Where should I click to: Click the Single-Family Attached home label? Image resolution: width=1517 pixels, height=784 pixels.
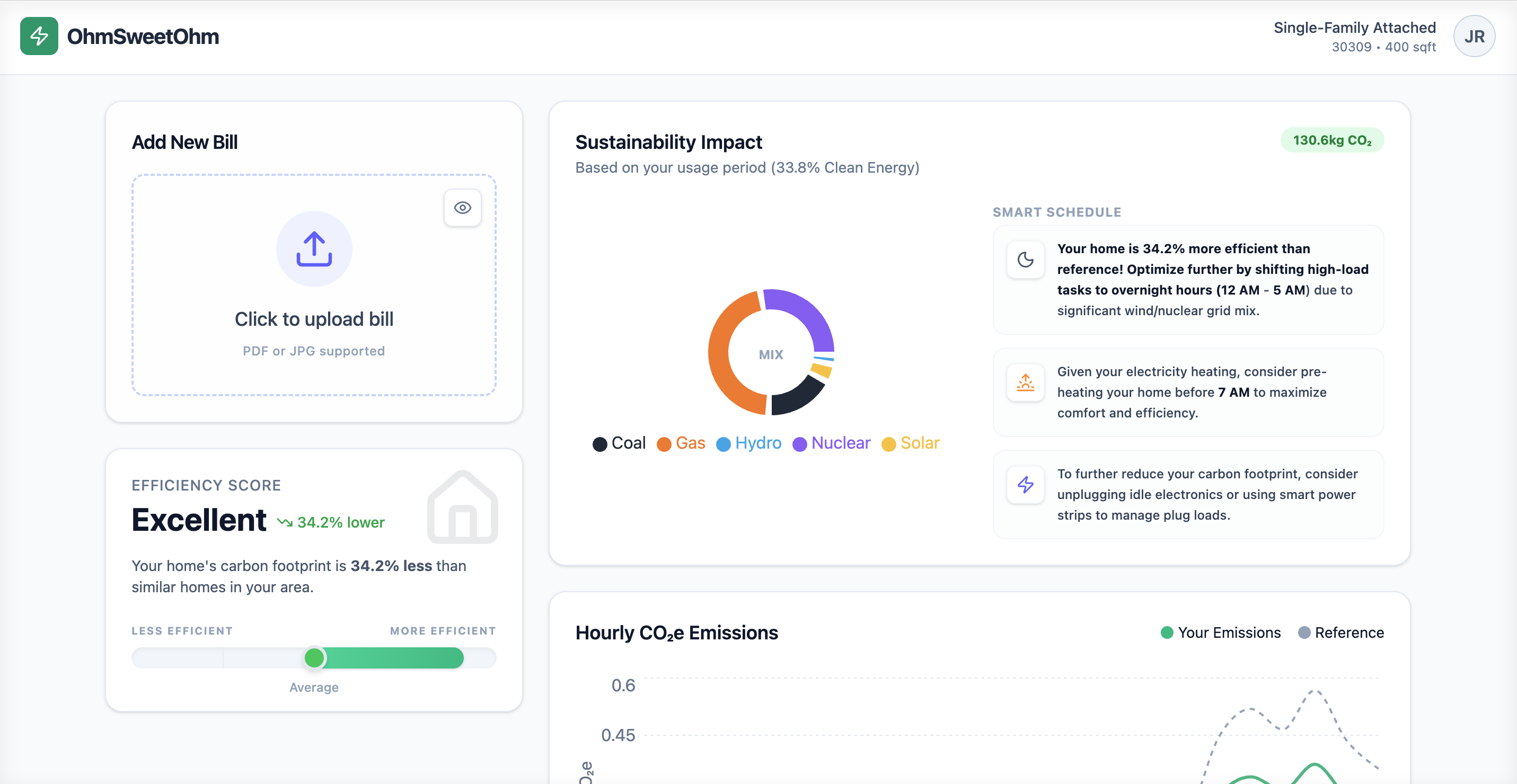click(x=1354, y=28)
